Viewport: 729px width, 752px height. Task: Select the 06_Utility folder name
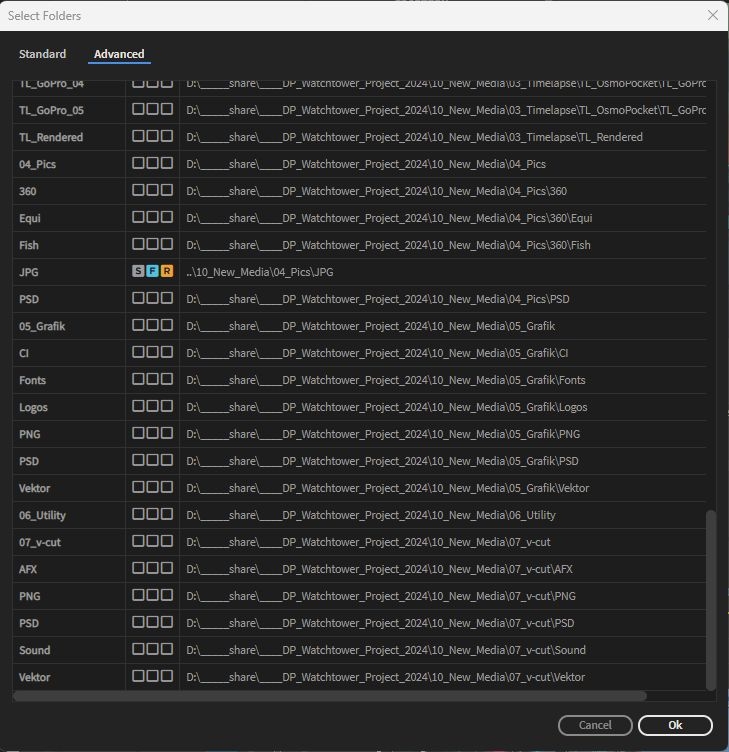[43, 515]
